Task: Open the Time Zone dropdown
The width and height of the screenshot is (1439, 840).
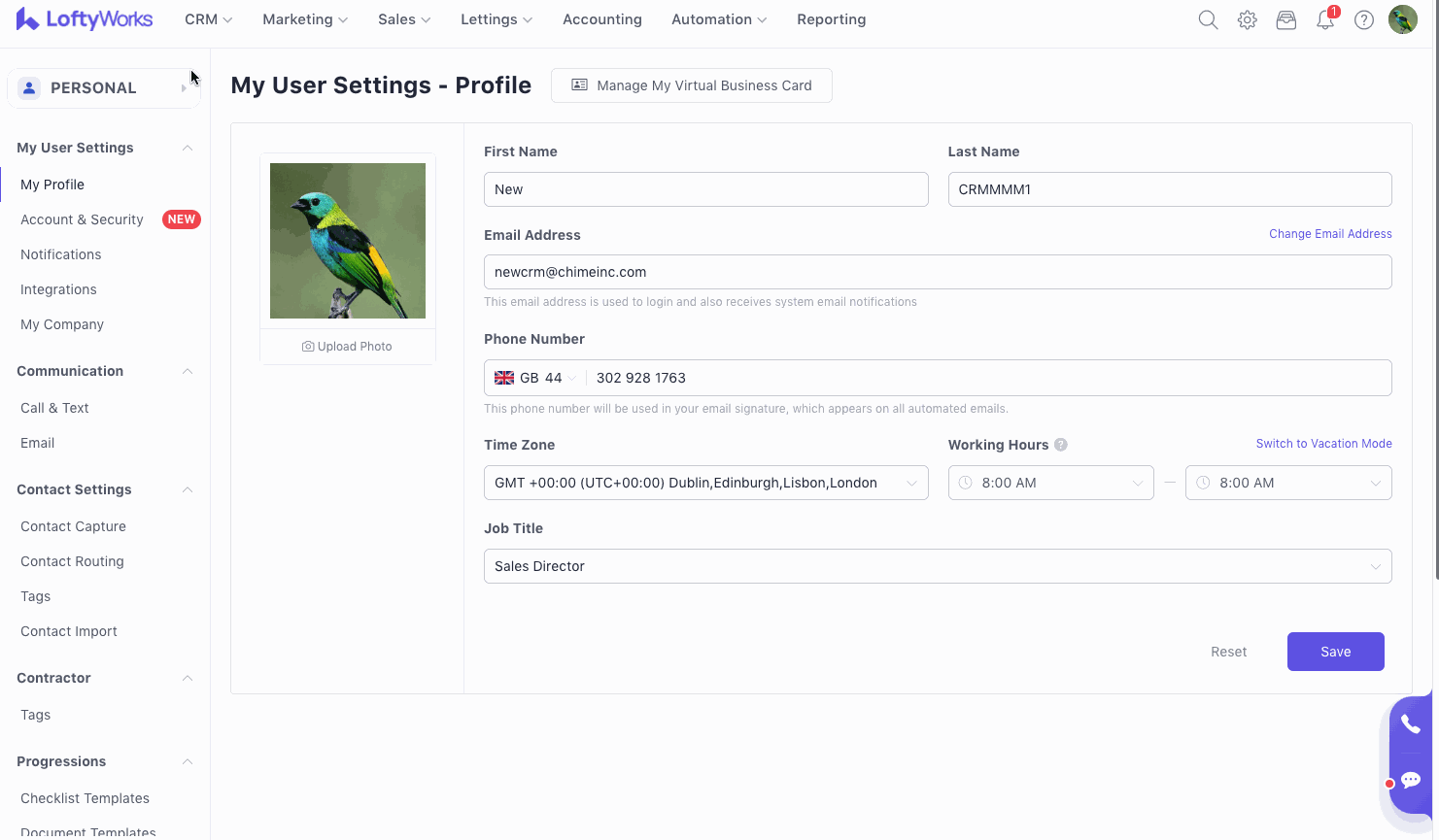Action: tap(705, 483)
